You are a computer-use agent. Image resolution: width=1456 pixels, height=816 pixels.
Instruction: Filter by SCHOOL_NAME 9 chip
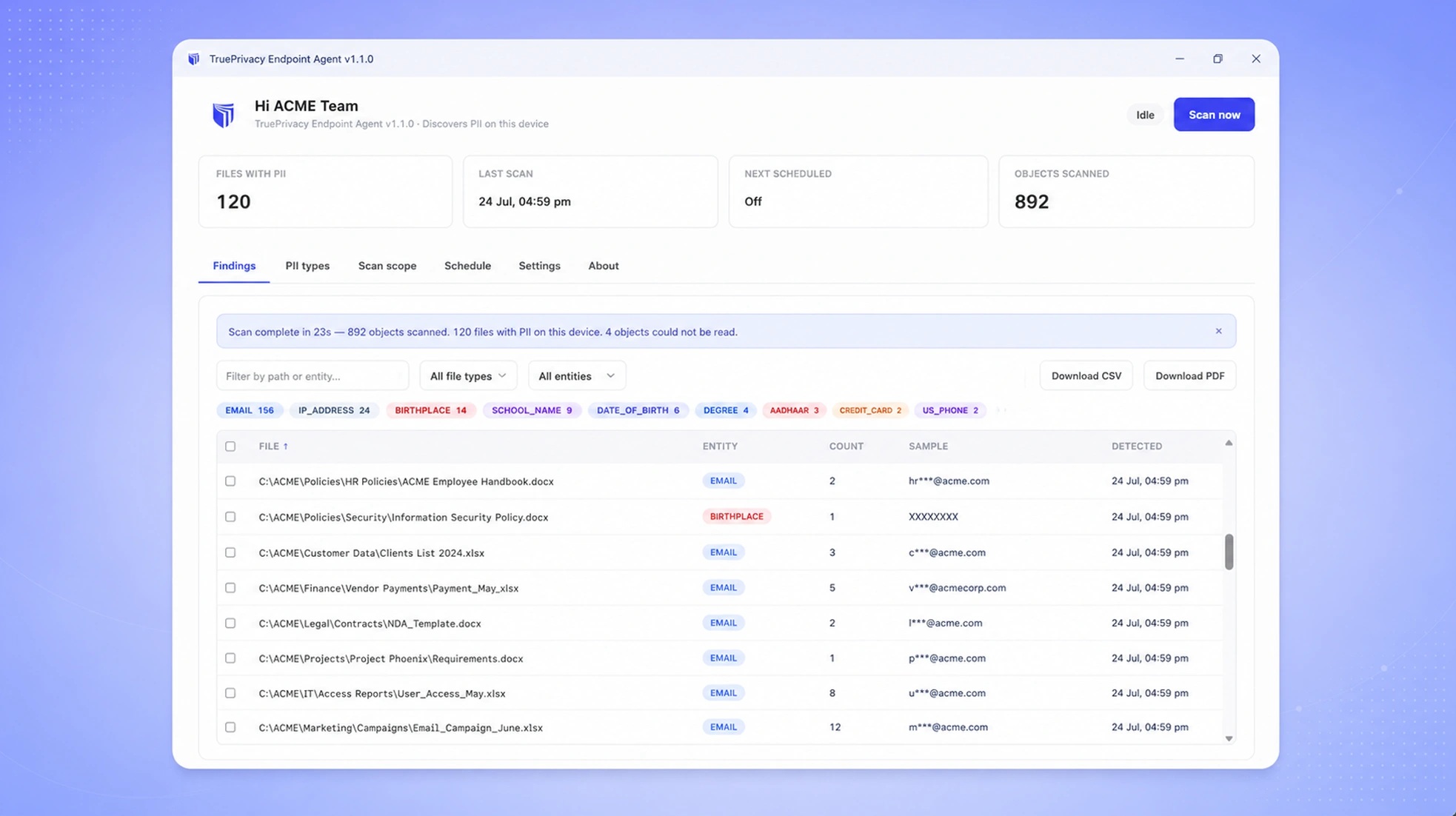pos(532,410)
